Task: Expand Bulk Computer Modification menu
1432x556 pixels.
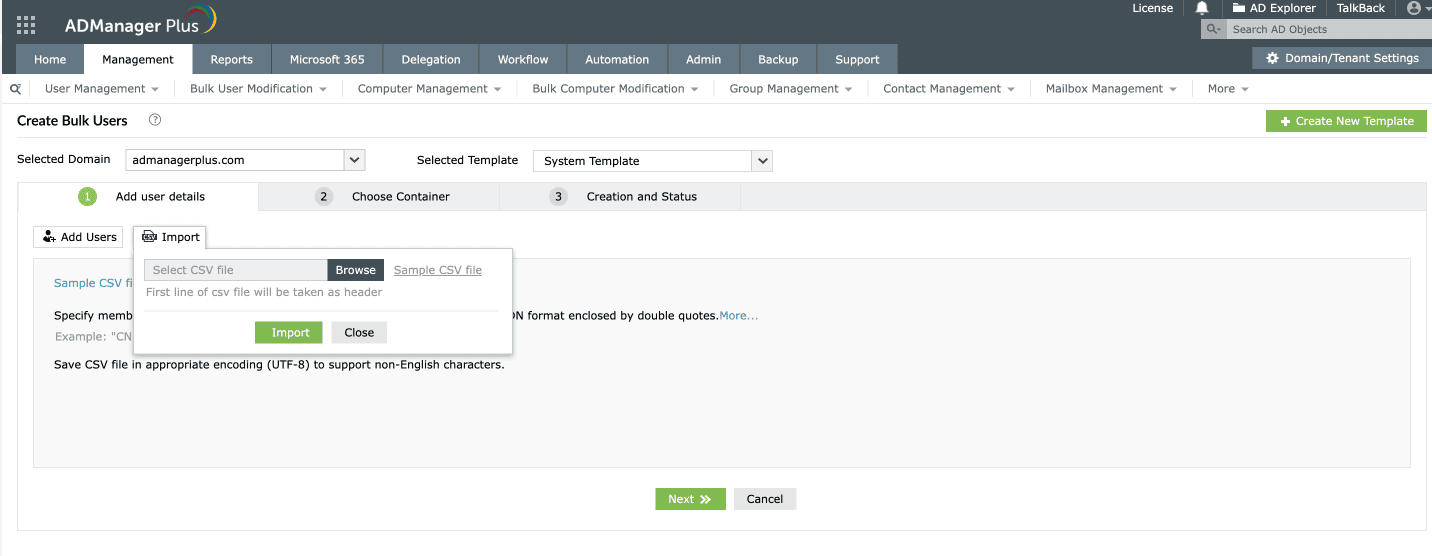Action: (615, 89)
